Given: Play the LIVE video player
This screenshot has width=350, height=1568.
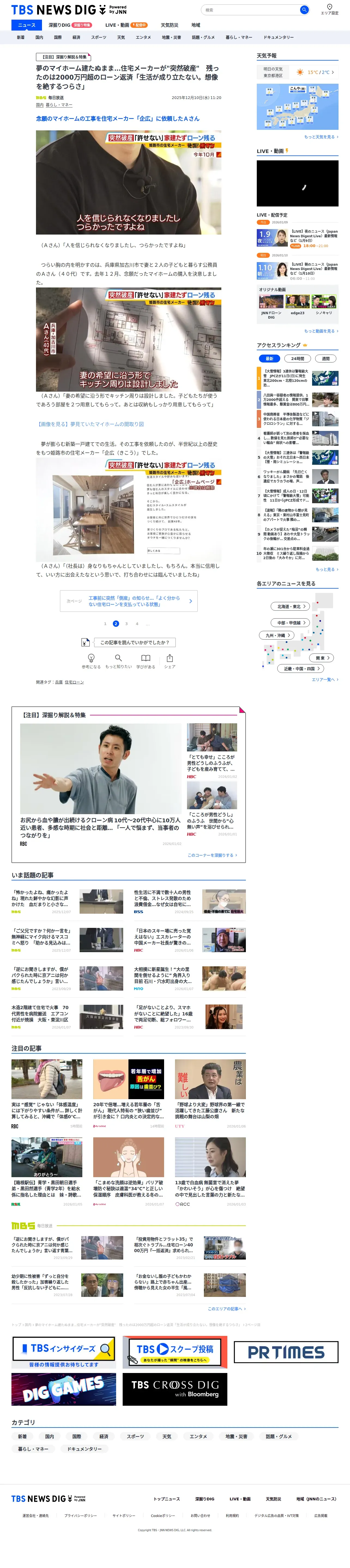Looking at the screenshot, I should (x=297, y=183).
